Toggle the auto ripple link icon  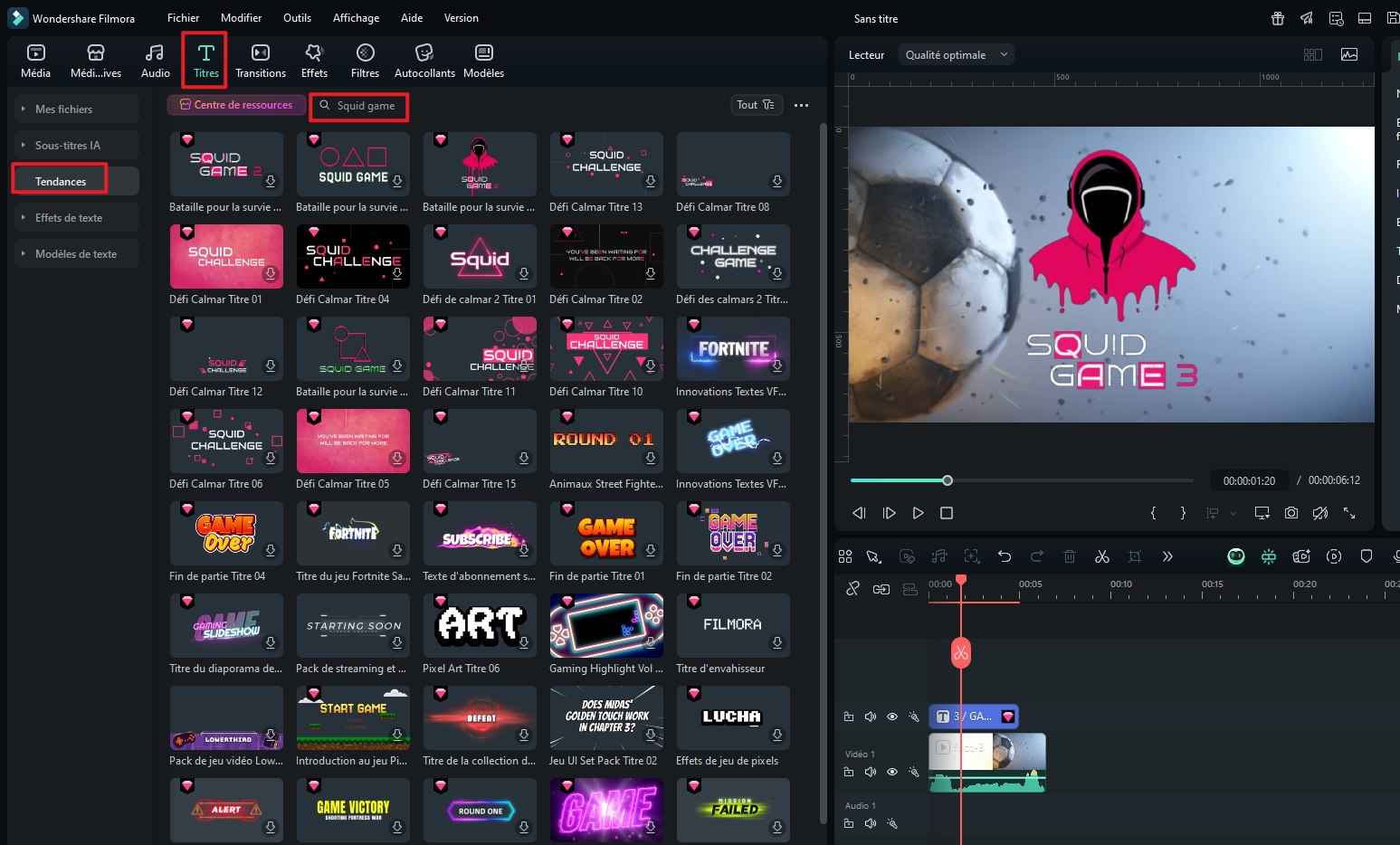tap(881, 589)
